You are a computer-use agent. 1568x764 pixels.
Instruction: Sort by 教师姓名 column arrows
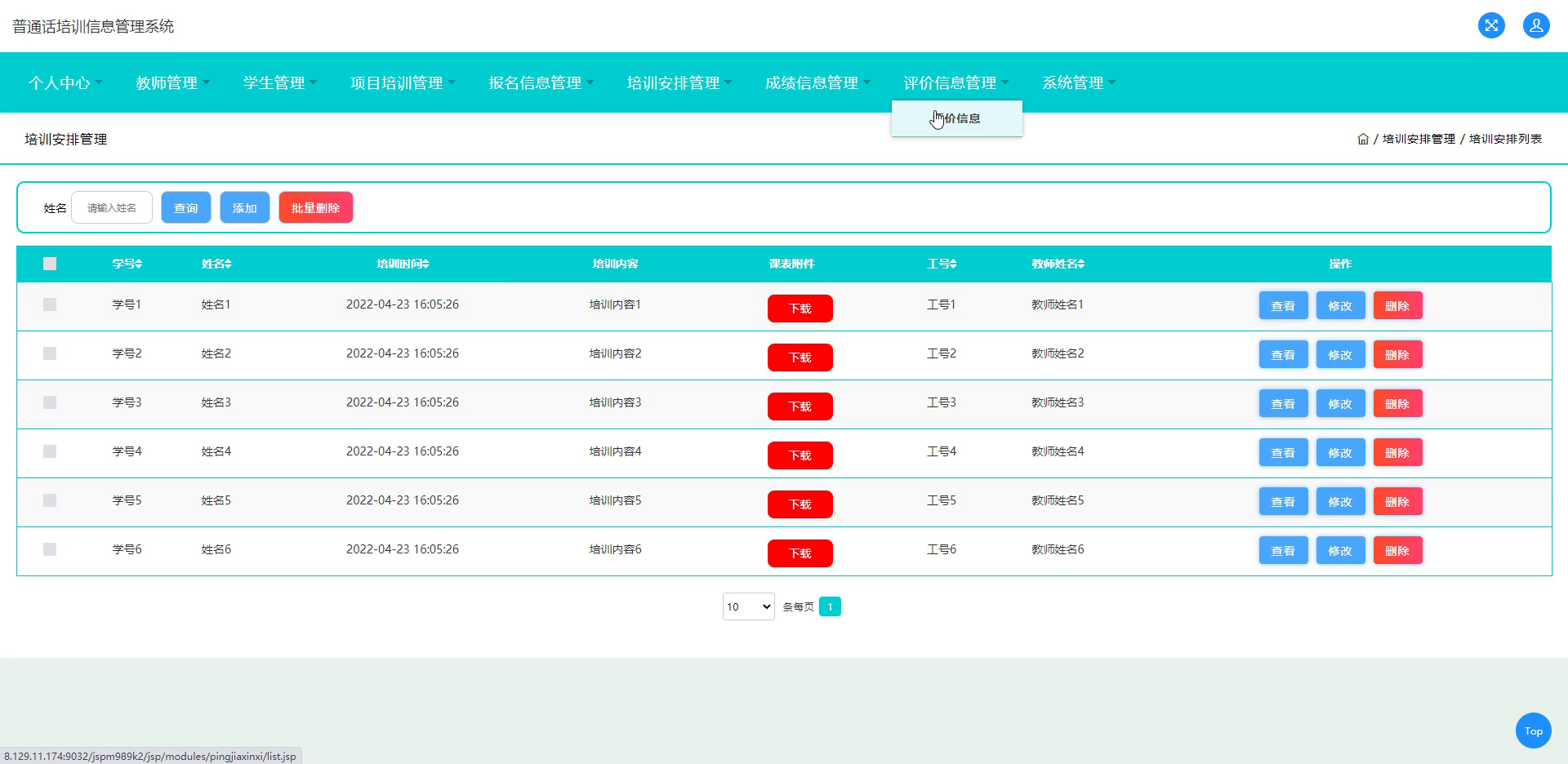click(x=1081, y=264)
